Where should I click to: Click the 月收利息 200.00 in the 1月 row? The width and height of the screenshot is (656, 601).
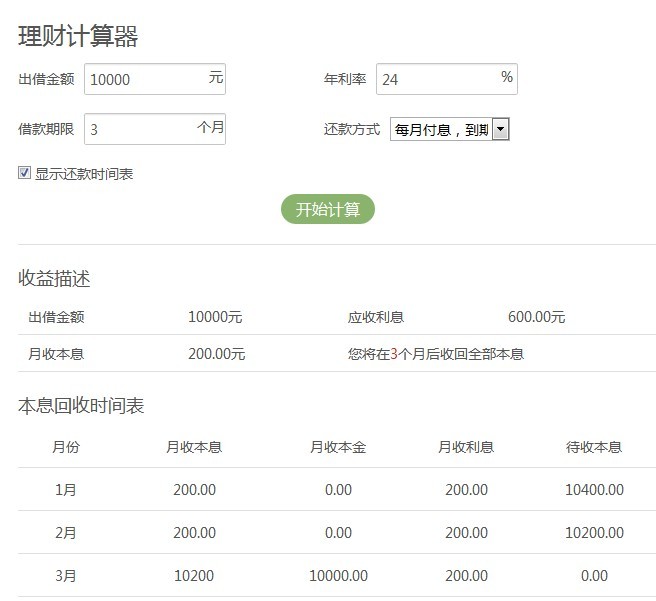click(x=466, y=490)
